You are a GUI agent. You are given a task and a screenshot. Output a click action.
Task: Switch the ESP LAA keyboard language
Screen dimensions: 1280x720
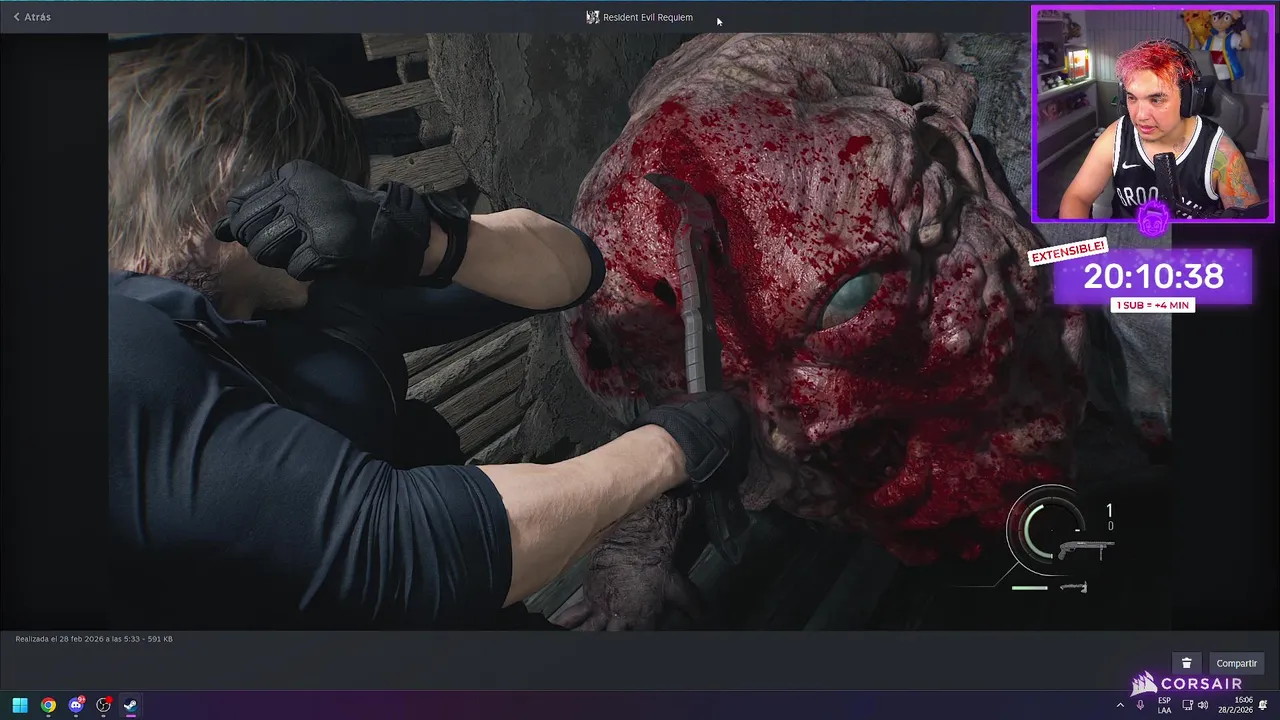click(x=1164, y=706)
